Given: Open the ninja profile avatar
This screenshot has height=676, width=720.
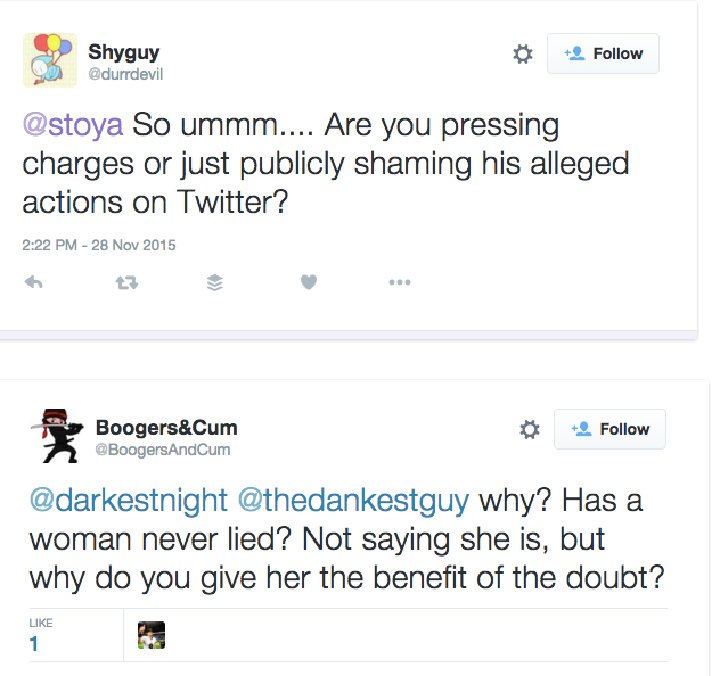Looking at the screenshot, I should (x=57, y=435).
